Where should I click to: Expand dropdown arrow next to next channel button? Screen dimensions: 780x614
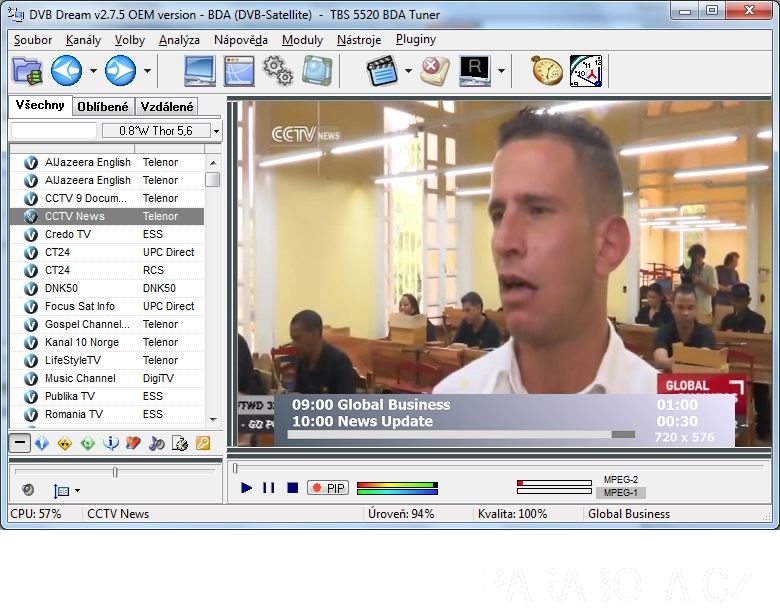(147, 71)
